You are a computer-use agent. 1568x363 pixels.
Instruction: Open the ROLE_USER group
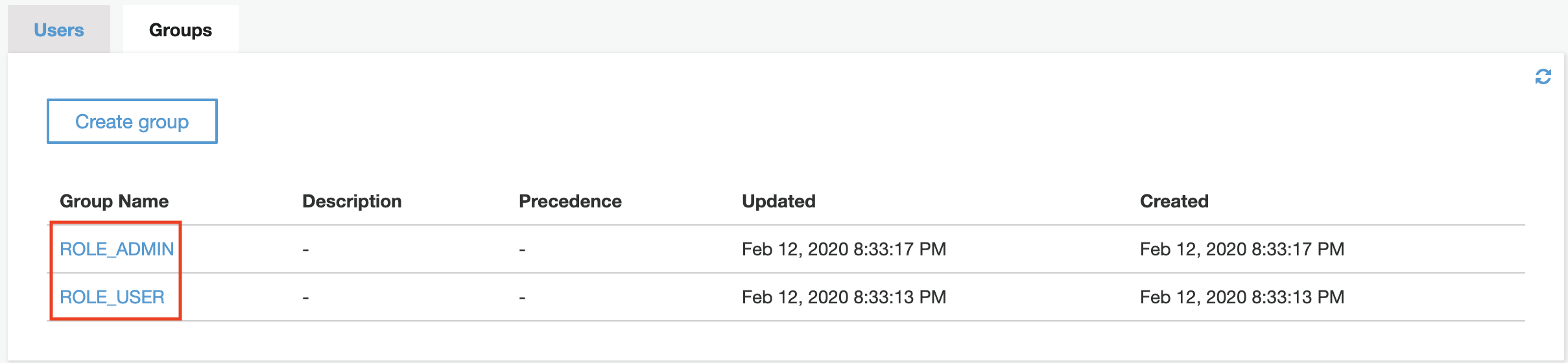112,297
